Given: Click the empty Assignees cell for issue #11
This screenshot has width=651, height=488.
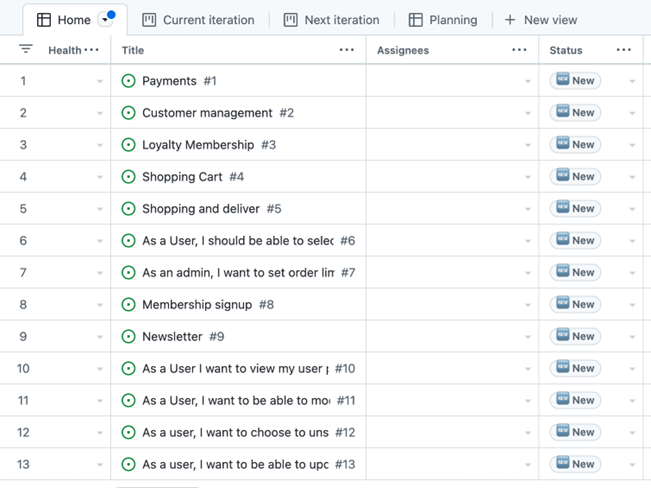Looking at the screenshot, I should (x=453, y=400).
